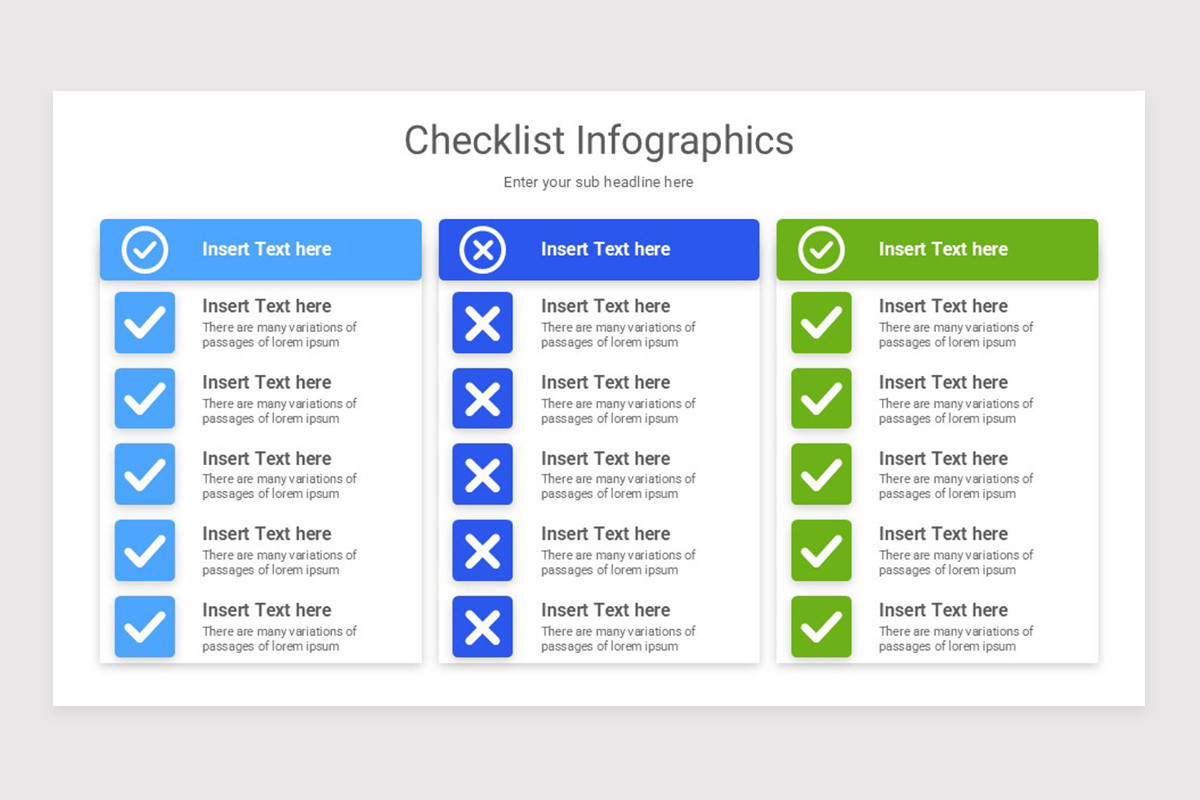
Task: Toggle the bottom light-blue checkbox in left column
Action: click(x=145, y=627)
